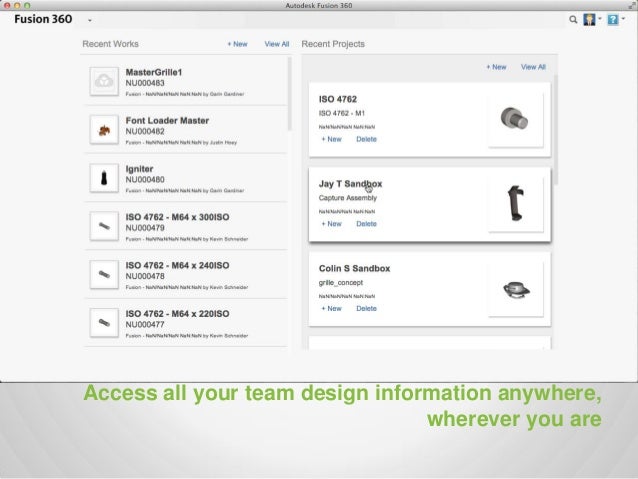Select the Igniter title
638x479 pixels.
point(140,169)
